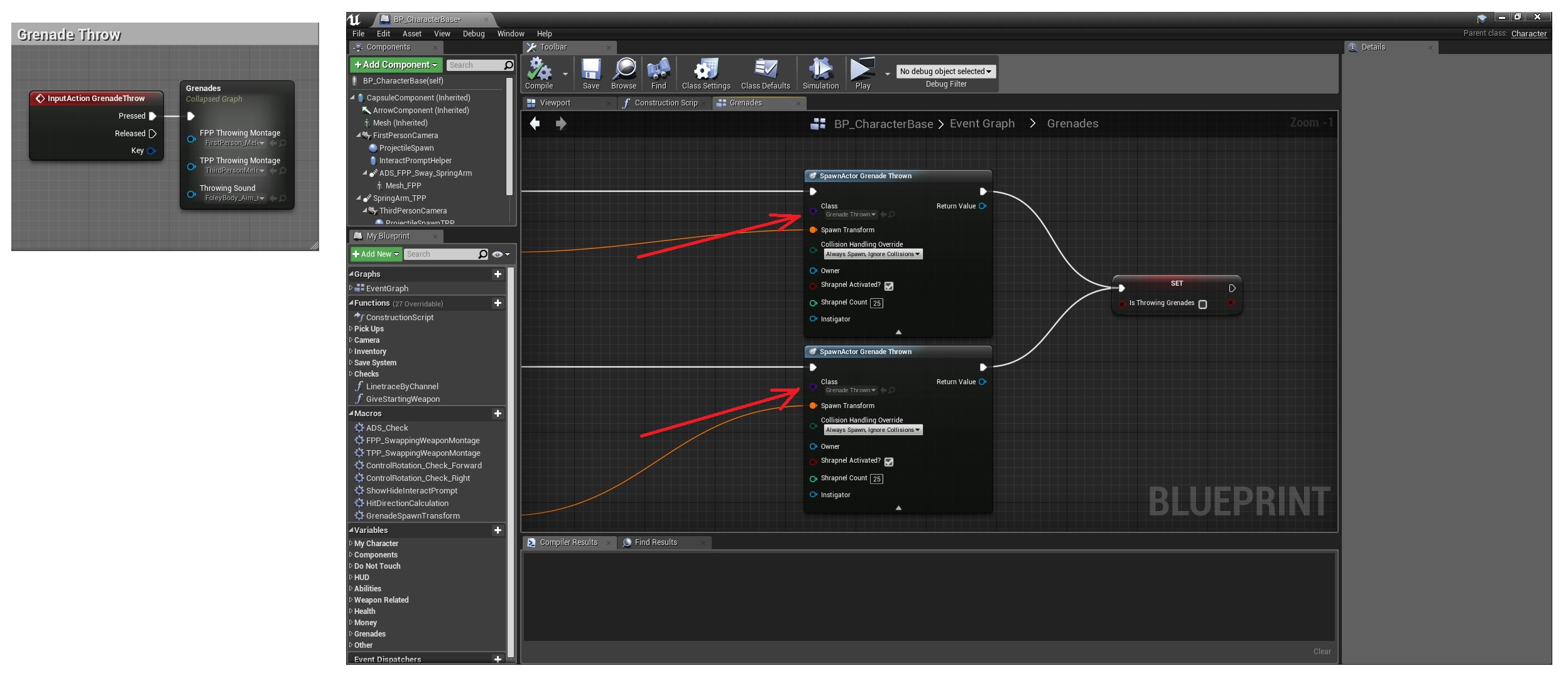The image size is (1568, 678).
Task: Uncheck Shrapnel Activated on top SpawnActor node
Action: (888, 286)
